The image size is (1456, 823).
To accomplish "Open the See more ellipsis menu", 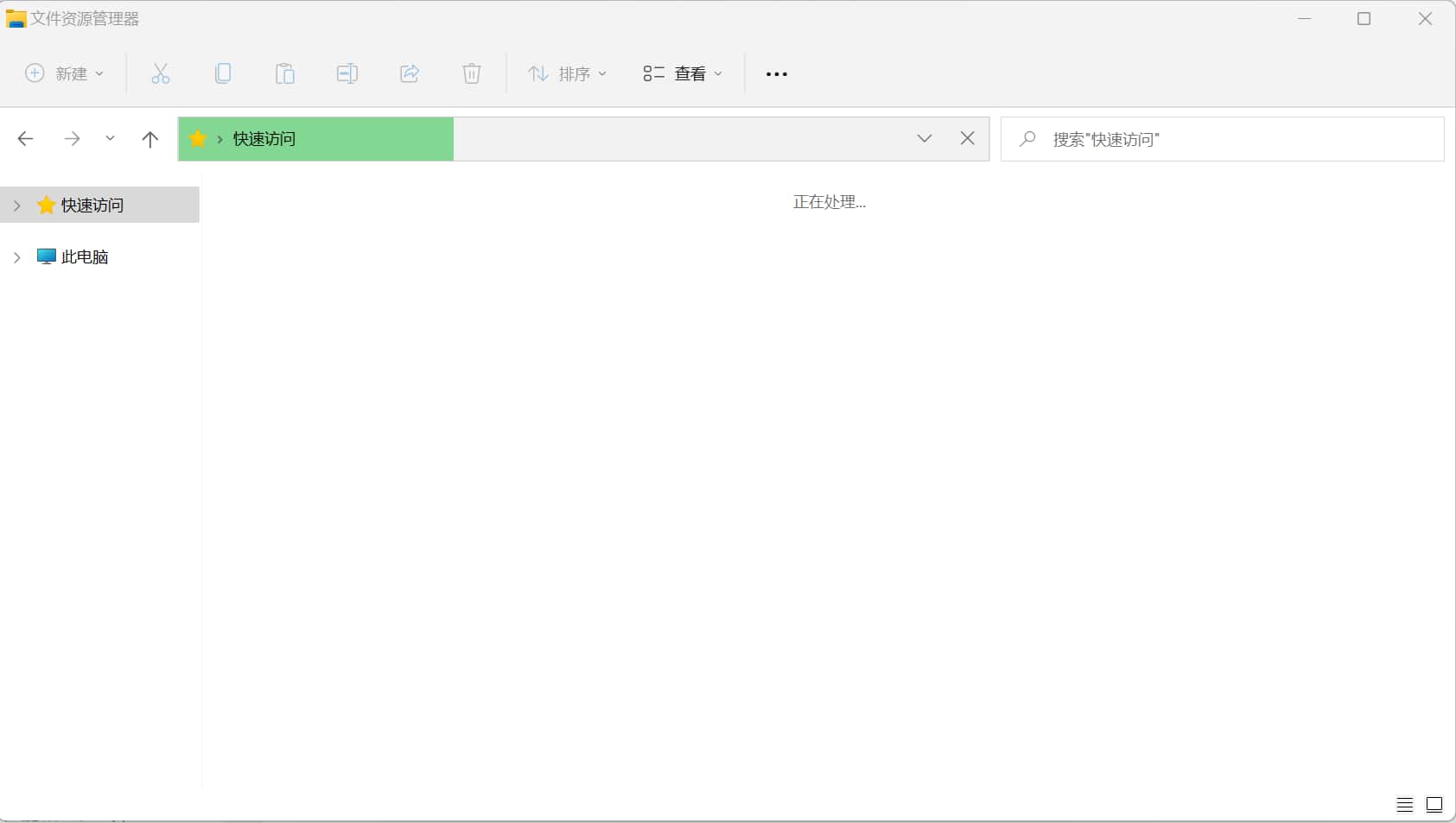I will click(775, 73).
